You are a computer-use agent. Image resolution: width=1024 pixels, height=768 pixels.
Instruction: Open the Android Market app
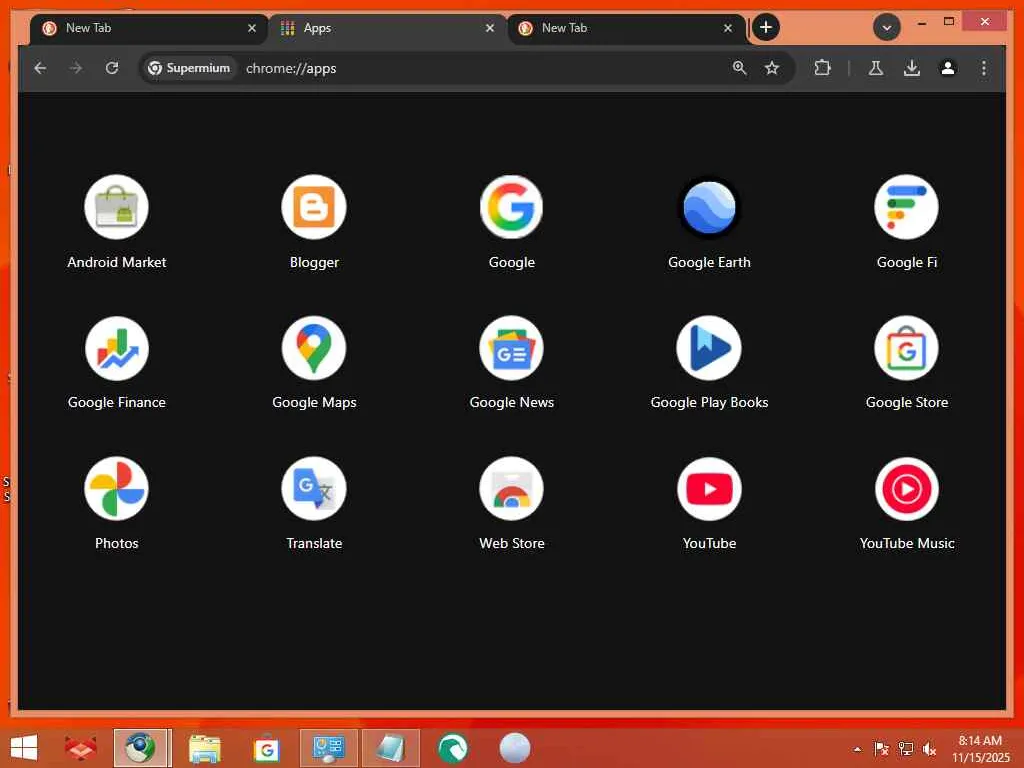pos(116,207)
